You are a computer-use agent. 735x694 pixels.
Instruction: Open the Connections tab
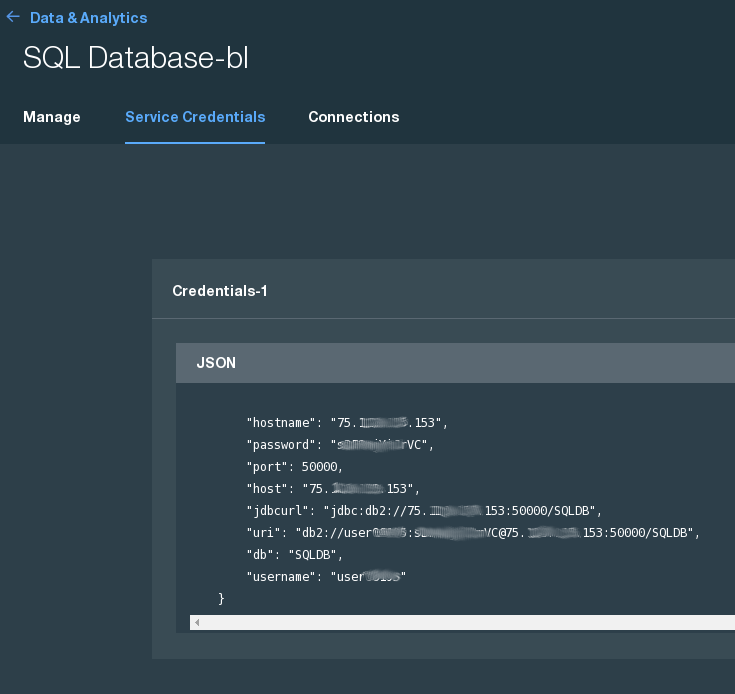[354, 117]
